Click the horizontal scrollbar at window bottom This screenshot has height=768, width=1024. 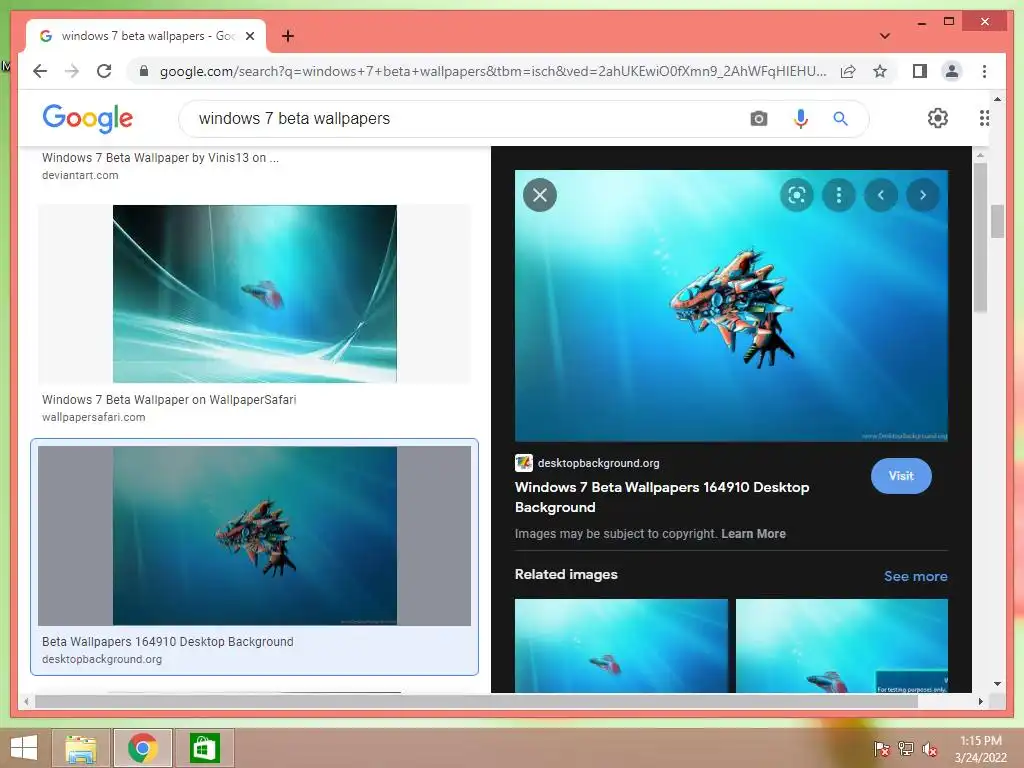coord(477,701)
